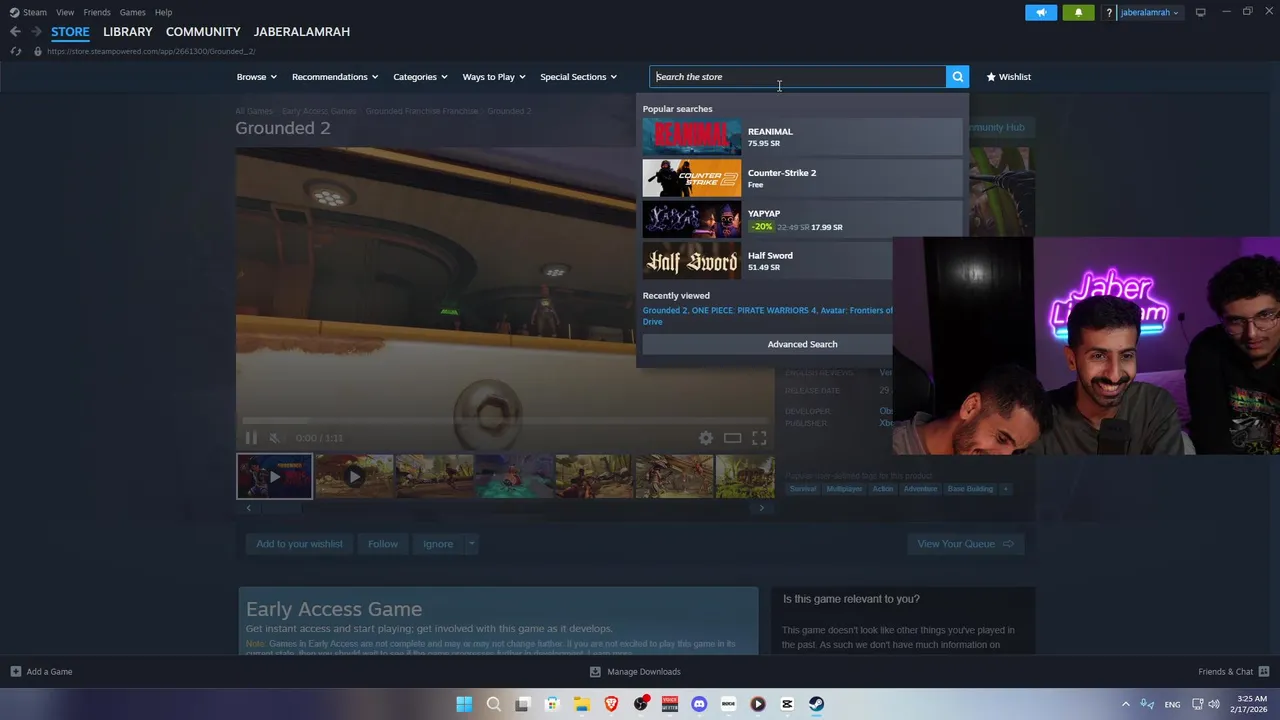Enter fullscreen in video player
Viewport: 1280px width, 720px height.
pyautogui.click(x=759, y=438)
